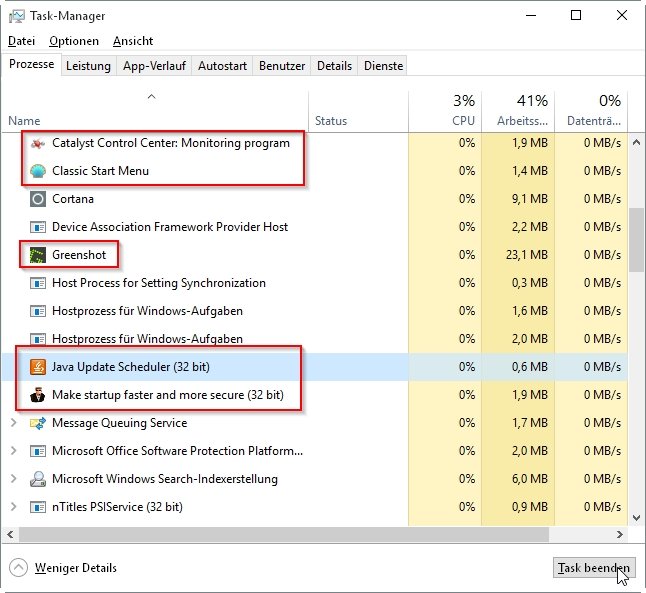
Task: Click the 6,0 MB memory value
Action: coord(530,479)
